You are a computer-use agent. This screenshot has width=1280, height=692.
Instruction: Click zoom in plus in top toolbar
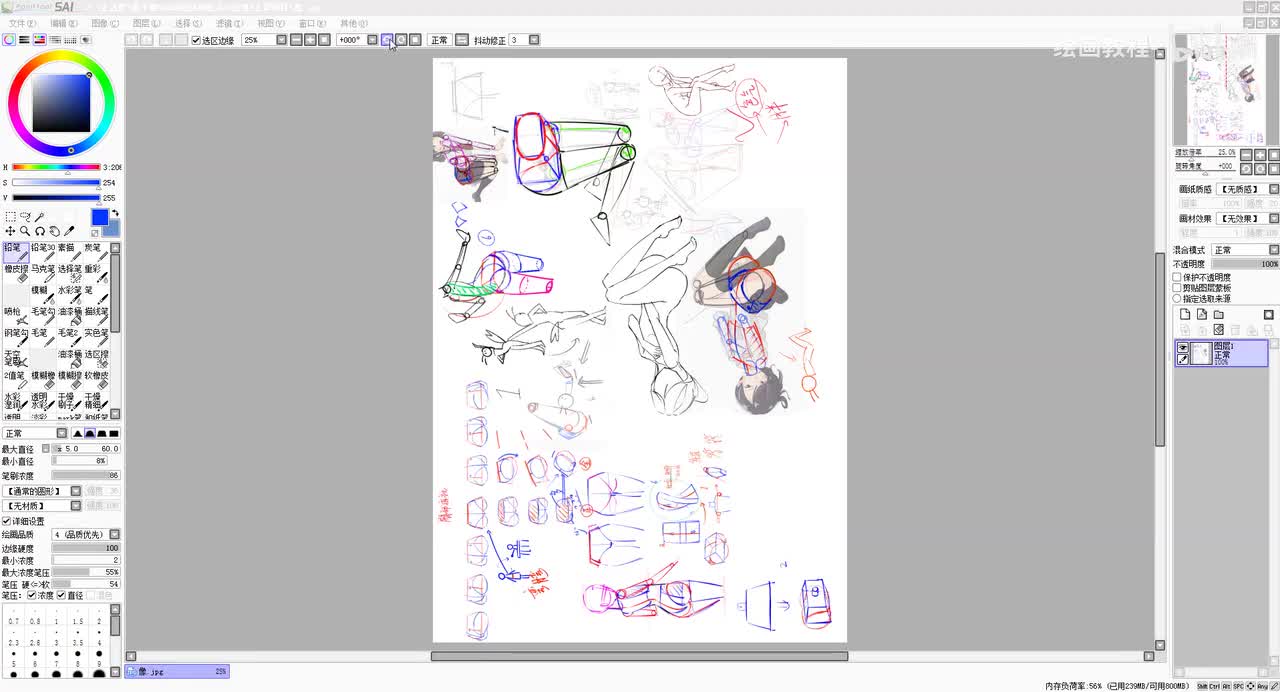coord(310,40)
